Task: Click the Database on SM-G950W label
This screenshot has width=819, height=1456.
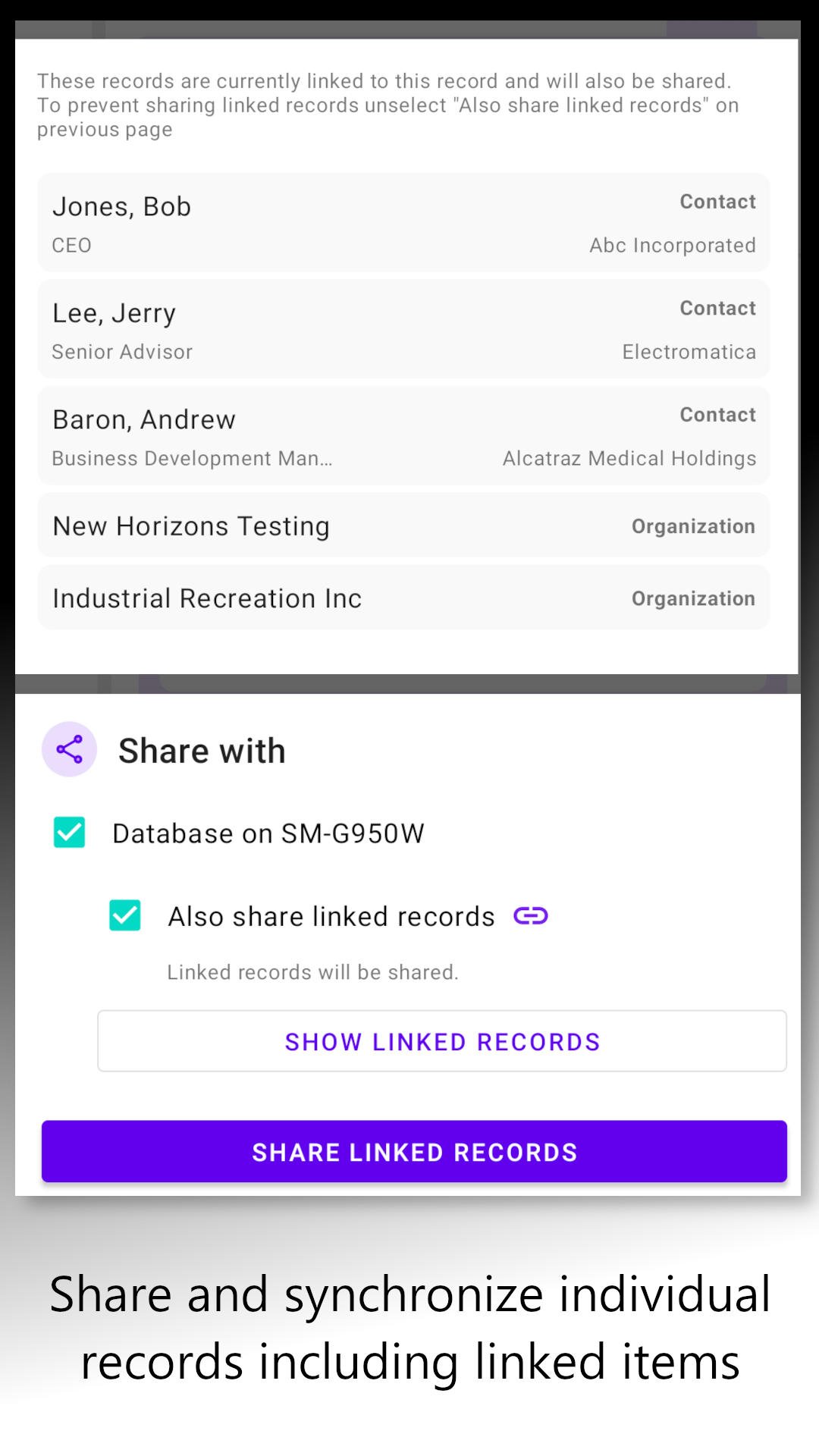Action: [268, 833]
